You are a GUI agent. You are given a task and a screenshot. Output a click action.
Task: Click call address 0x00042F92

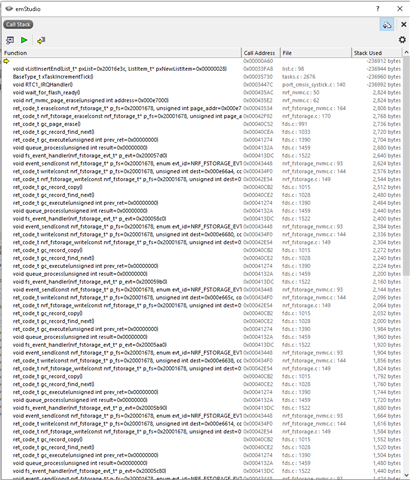pyautogui.click(x=258, y=116)
